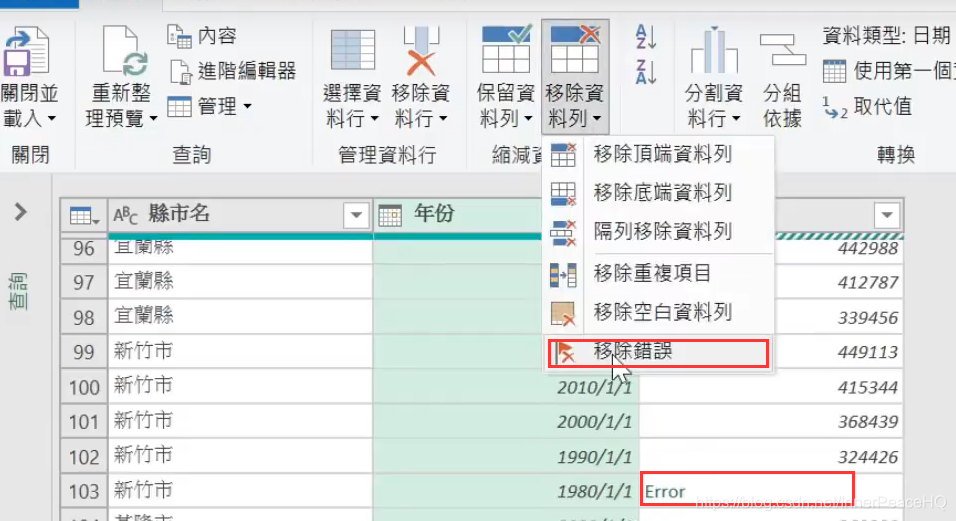The width and height of the screenshot is (956, 521).
Task: Open the 縣市名 column filter dropdown
Action: (x=356, y=215)
